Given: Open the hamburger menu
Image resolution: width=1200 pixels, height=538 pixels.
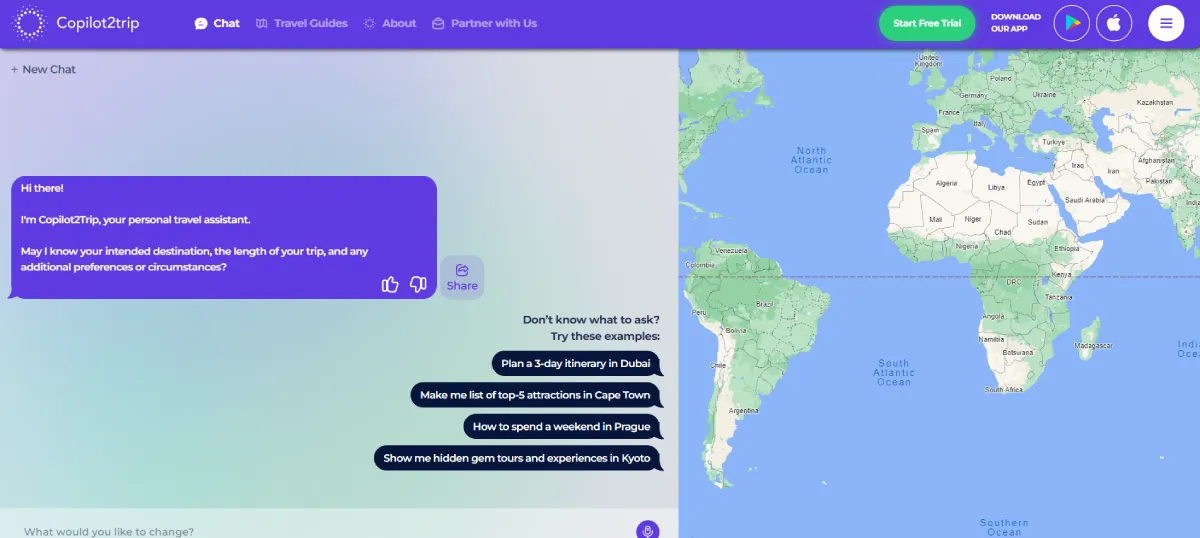Looking at the screenshot, I should 1166,23.
